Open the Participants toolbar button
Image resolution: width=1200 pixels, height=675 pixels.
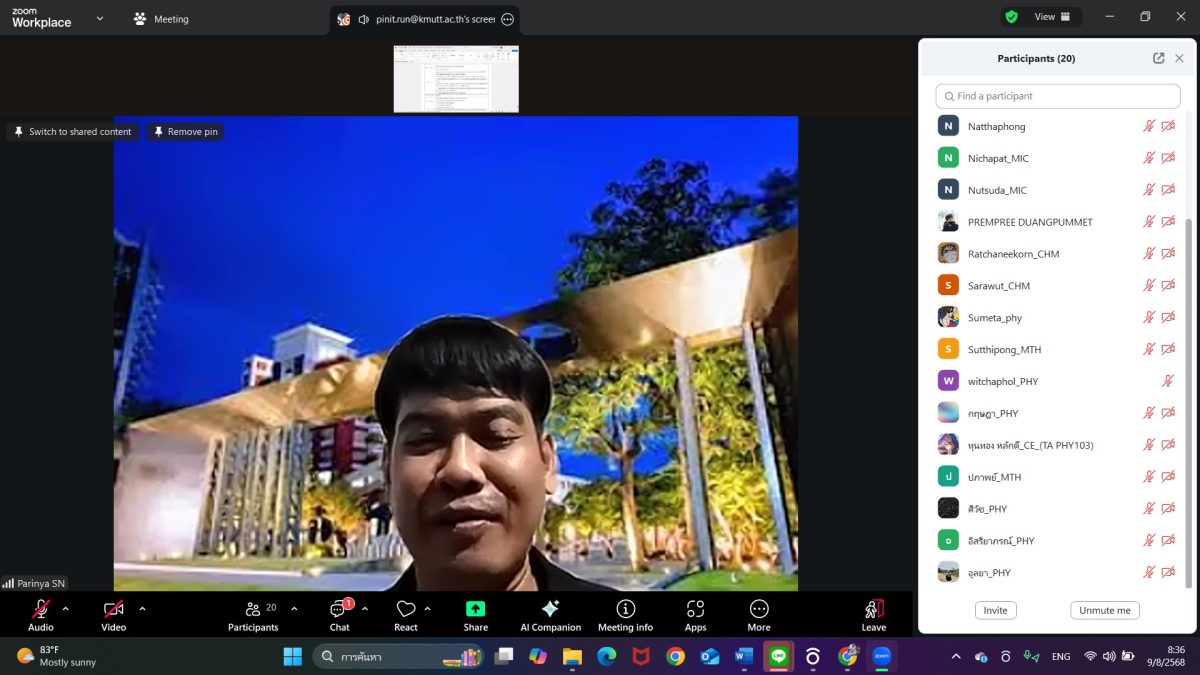click(x=253, y=615)
